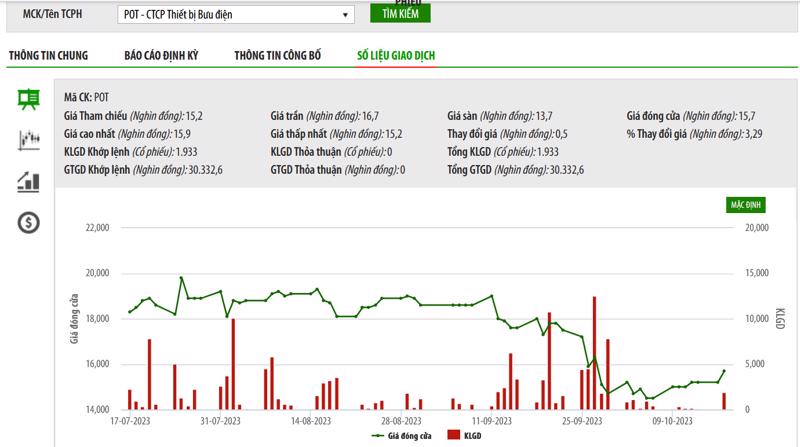The width and height of the screenshot is (800, 447).
Task: Go to the THÔNG TIN CÔNG BỐ tab
Action: click(278, 55)
